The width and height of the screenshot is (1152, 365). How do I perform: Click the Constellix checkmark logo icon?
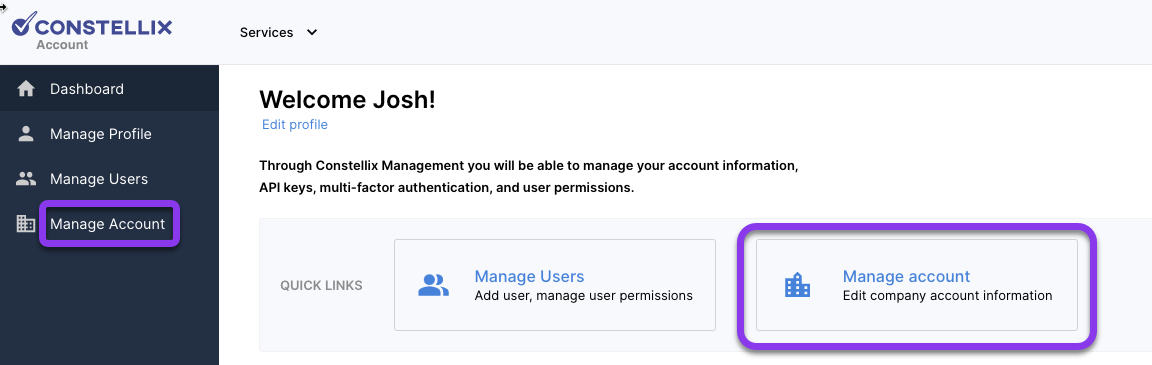pos(23,24)
